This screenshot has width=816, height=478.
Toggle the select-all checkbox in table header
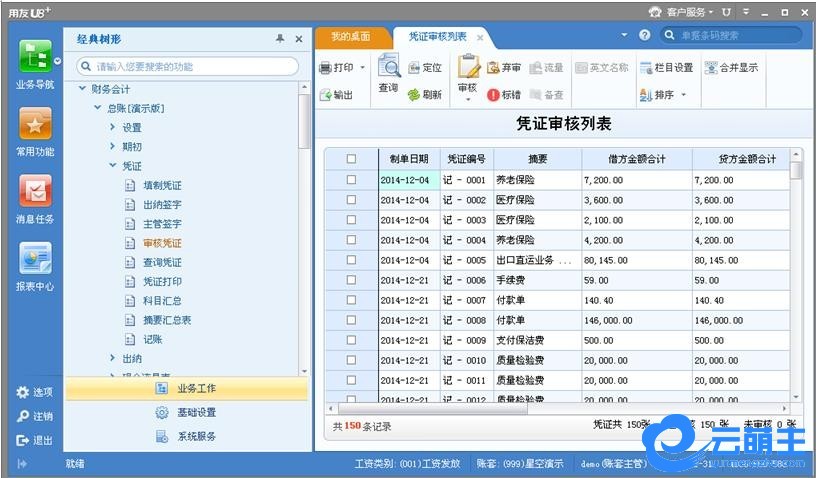pos(351,159)
